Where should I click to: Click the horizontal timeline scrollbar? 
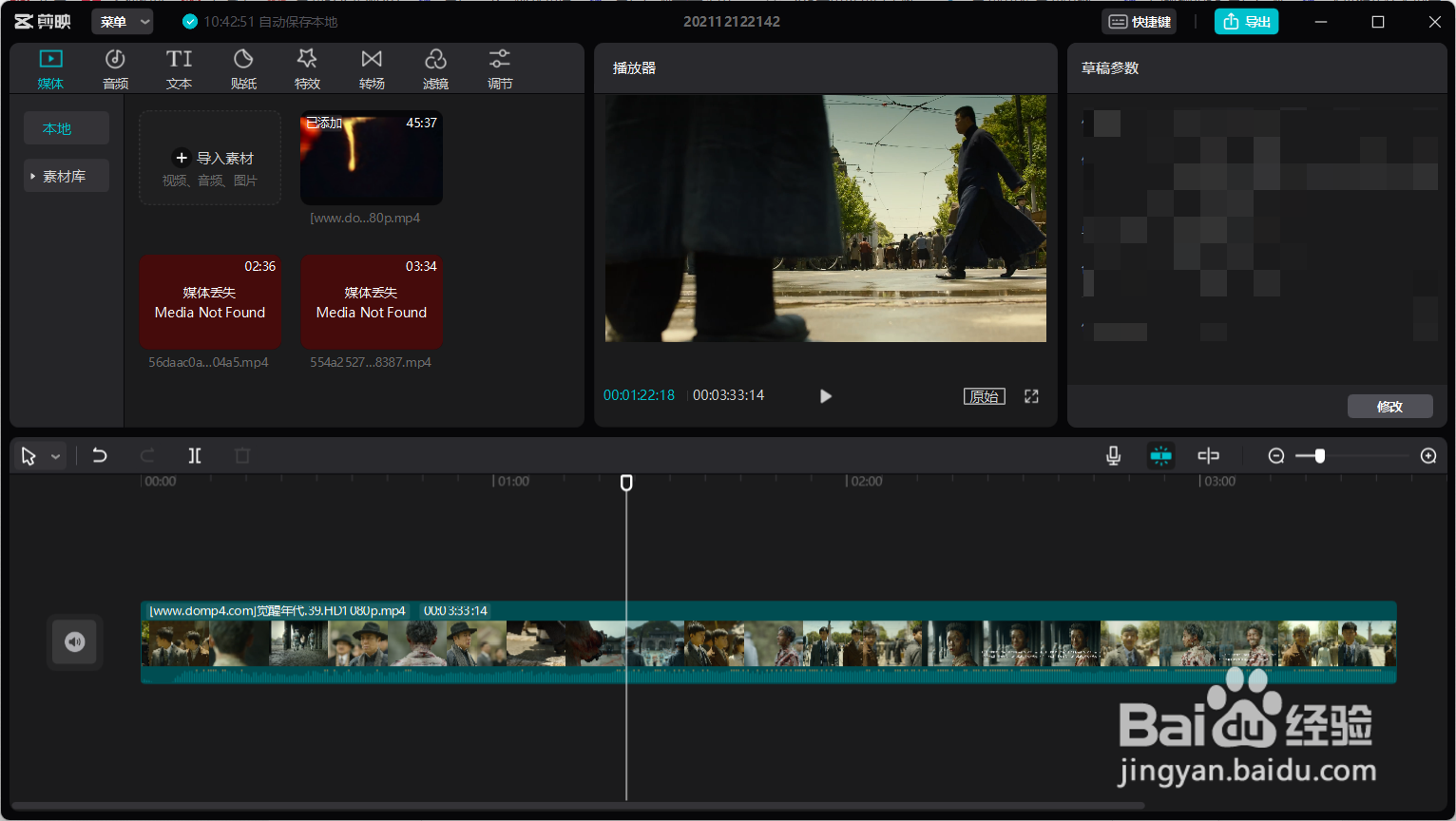pyautogui.click(x=578, y=806)
